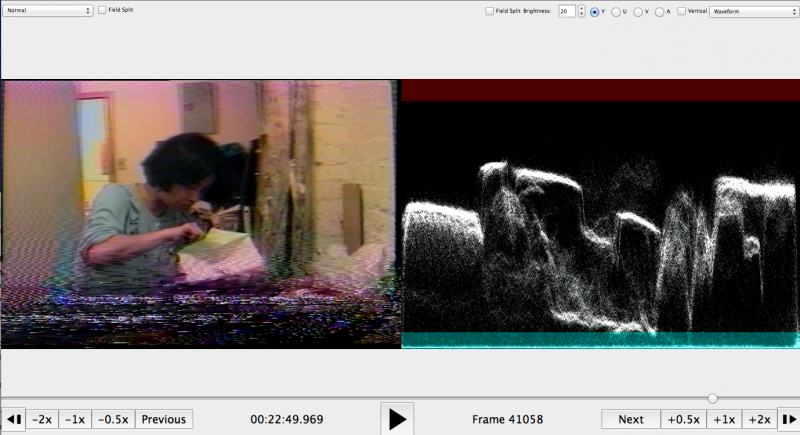Screen dimensions: 800x435
Task: Enable the left player's Field Split checkbox
Action: [x=102, y=10]
